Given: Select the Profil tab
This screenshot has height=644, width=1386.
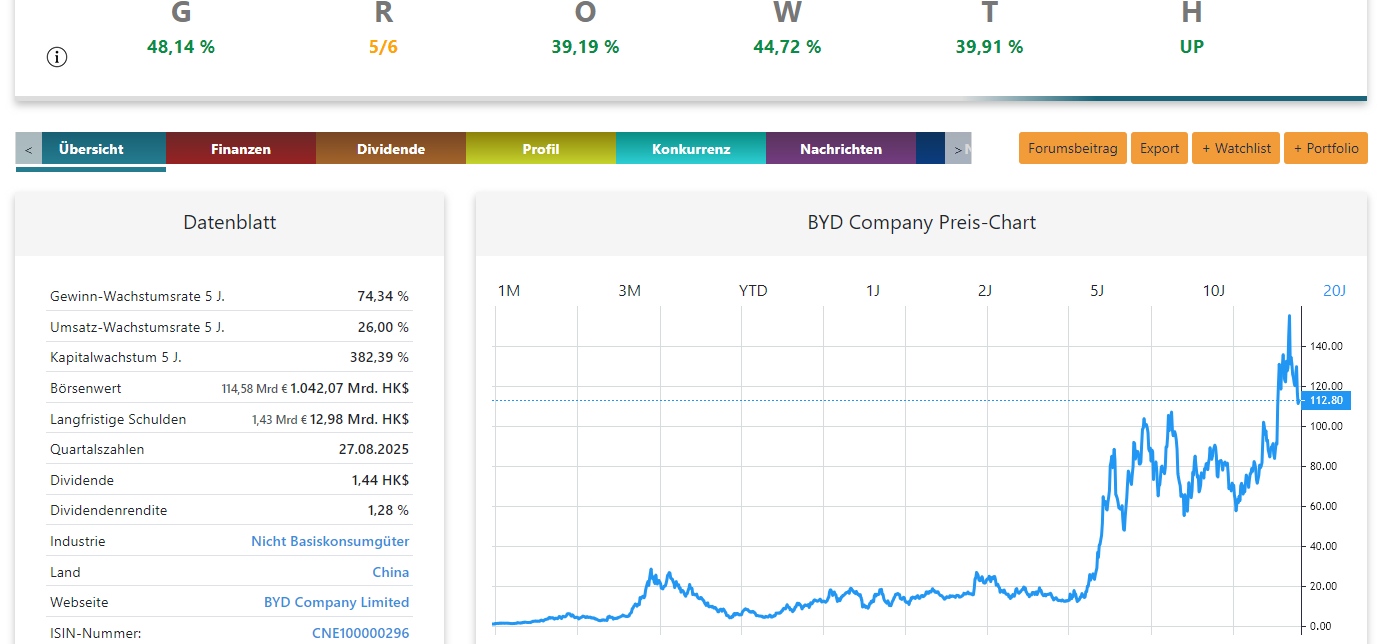Looking at the screenshot, I should click(x=541, y=149).
